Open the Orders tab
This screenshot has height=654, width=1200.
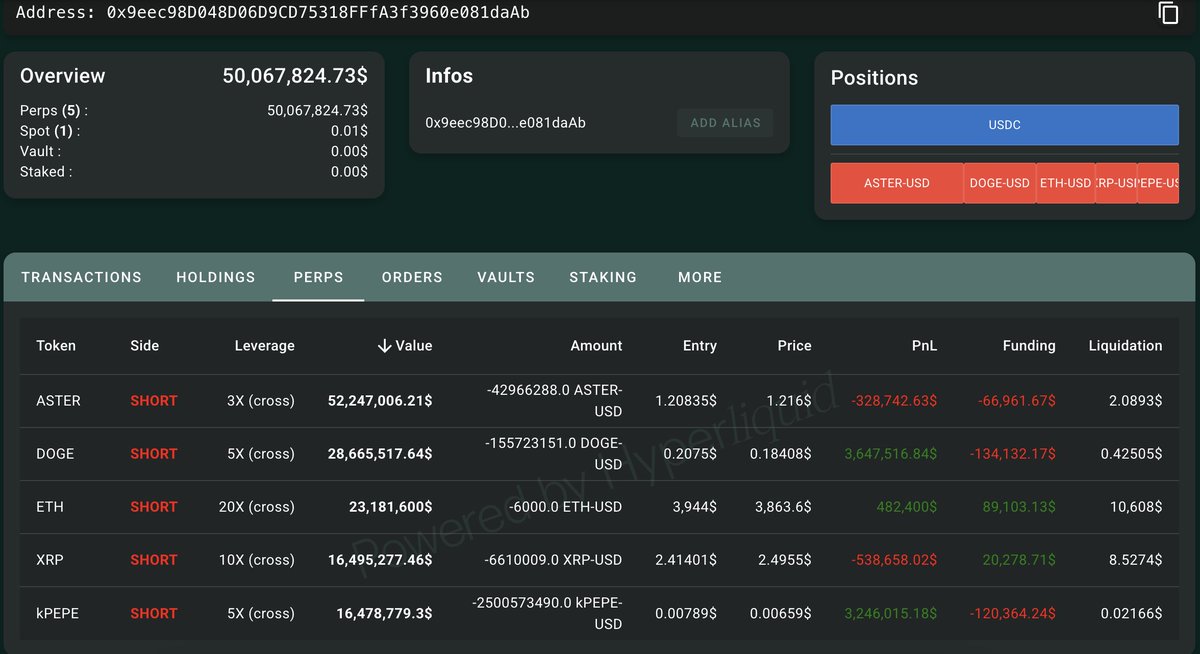(412, 277)
